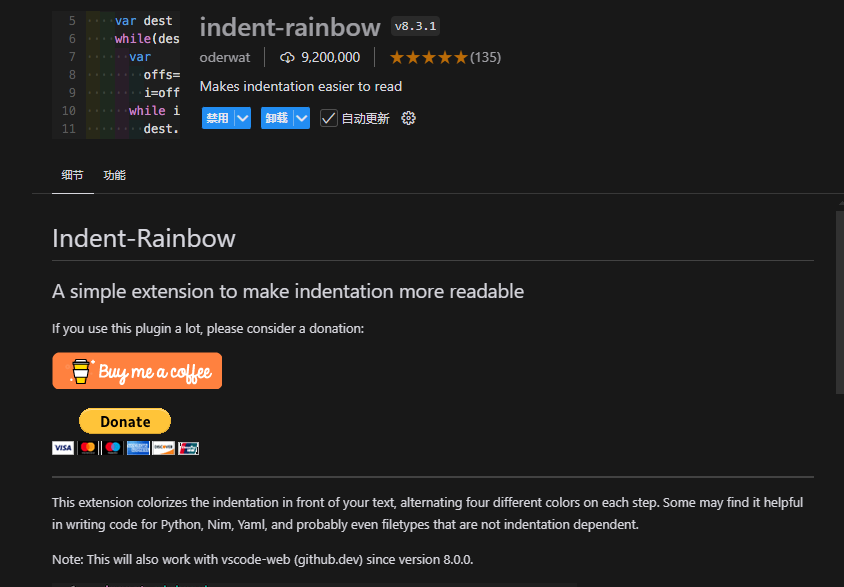Click the coffee cup icon
Viewport: 844px width, 587px height.
(x=81, y=371)
